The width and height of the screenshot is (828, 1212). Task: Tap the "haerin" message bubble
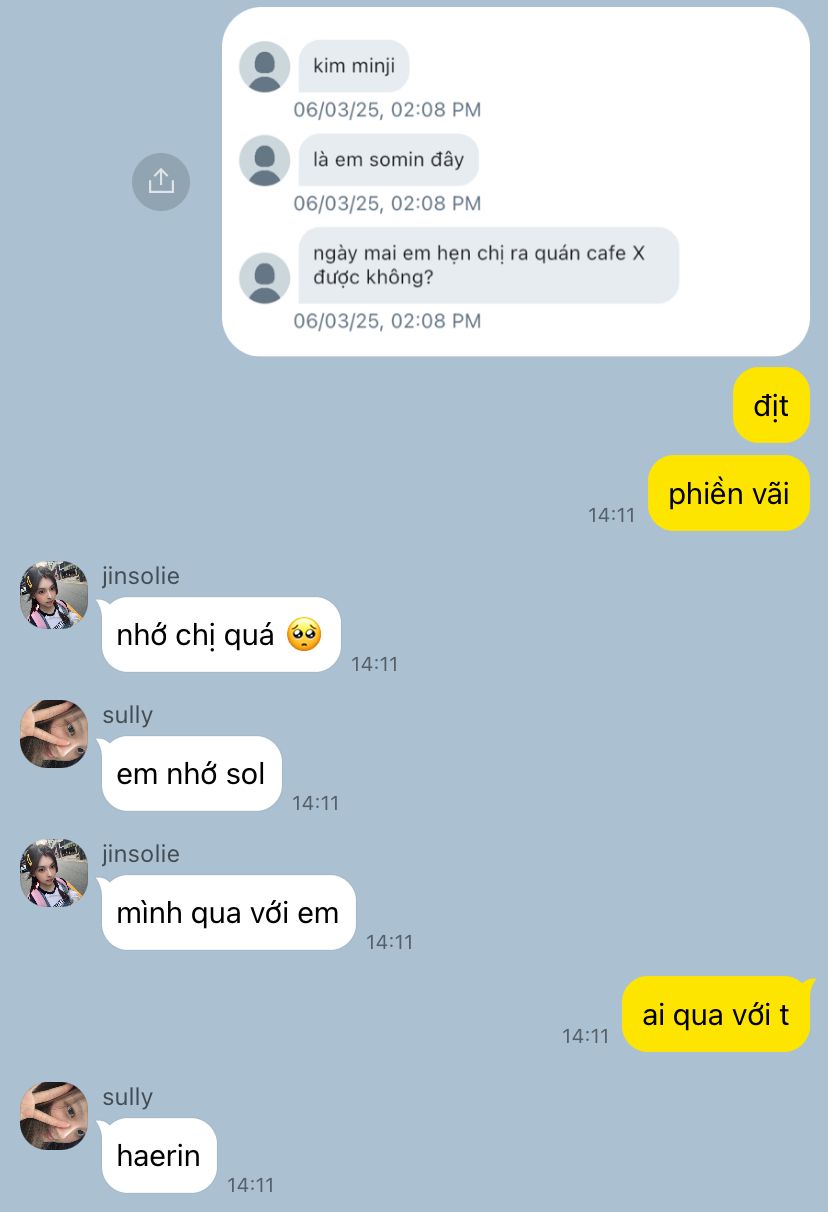159,1155
